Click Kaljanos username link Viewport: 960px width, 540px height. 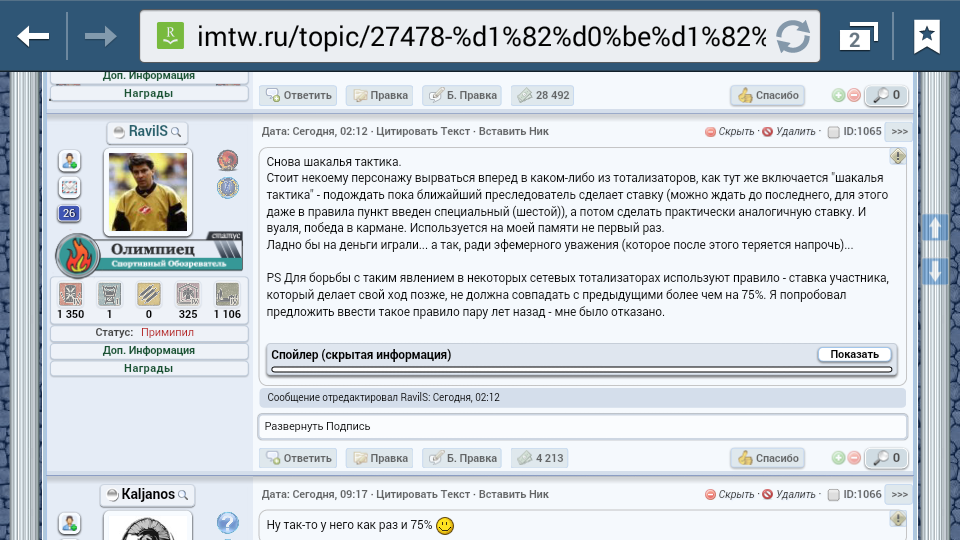[x=148, y=494]
